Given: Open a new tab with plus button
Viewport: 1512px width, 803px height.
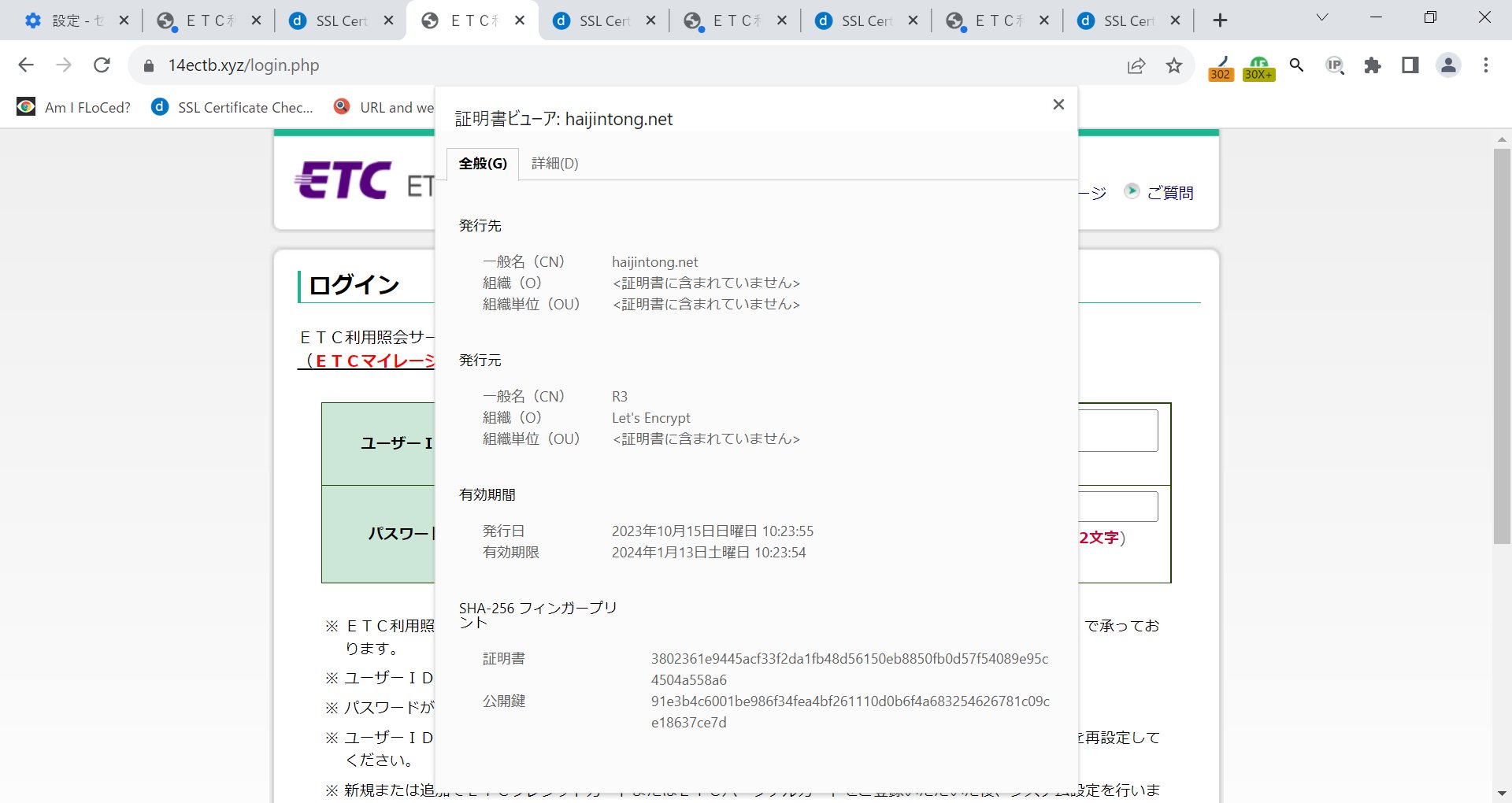Looking at the screenshot, I should tap(1220, 20).
